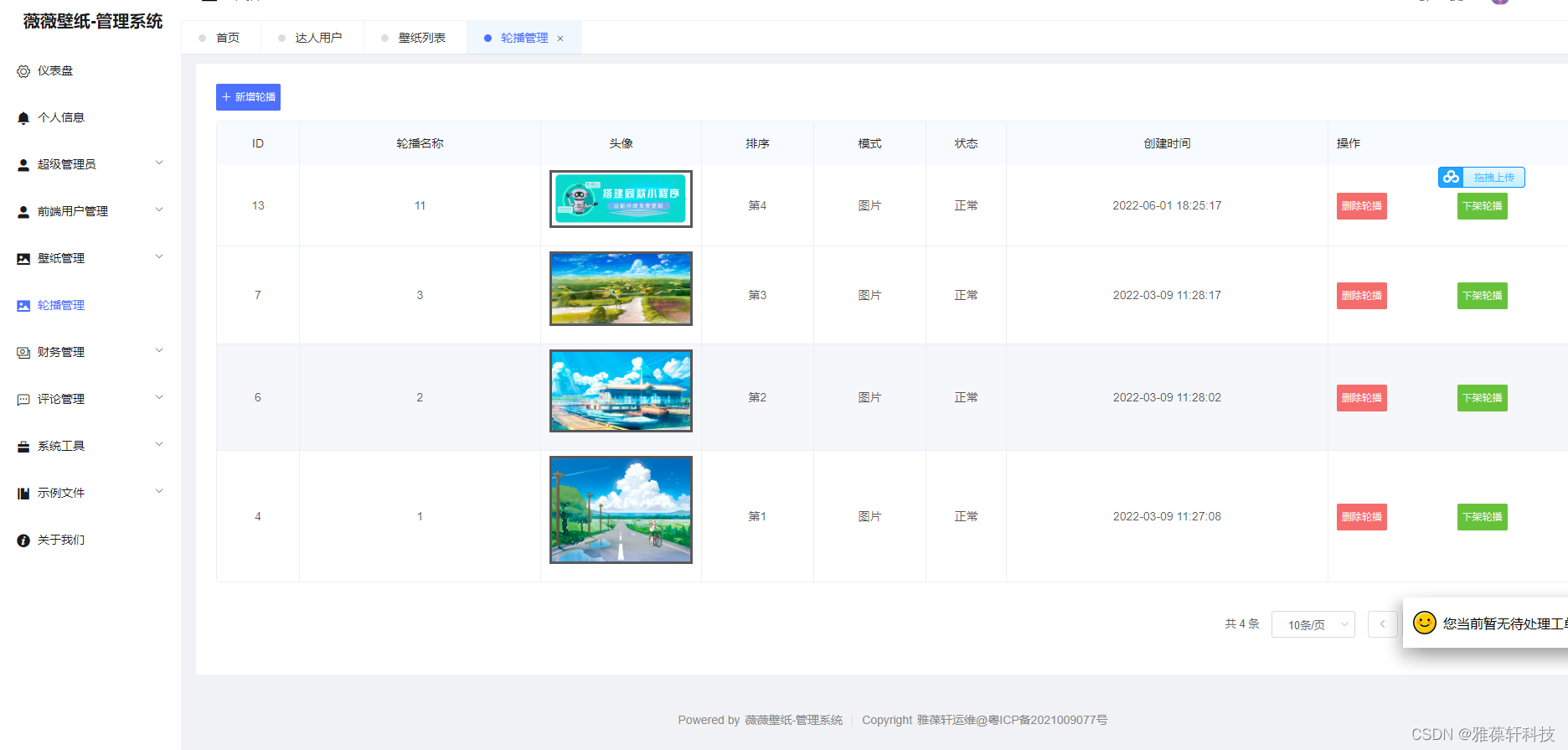Close the 轮播管理 tab
Viewport: 1568px width, 750px height.
560,39
